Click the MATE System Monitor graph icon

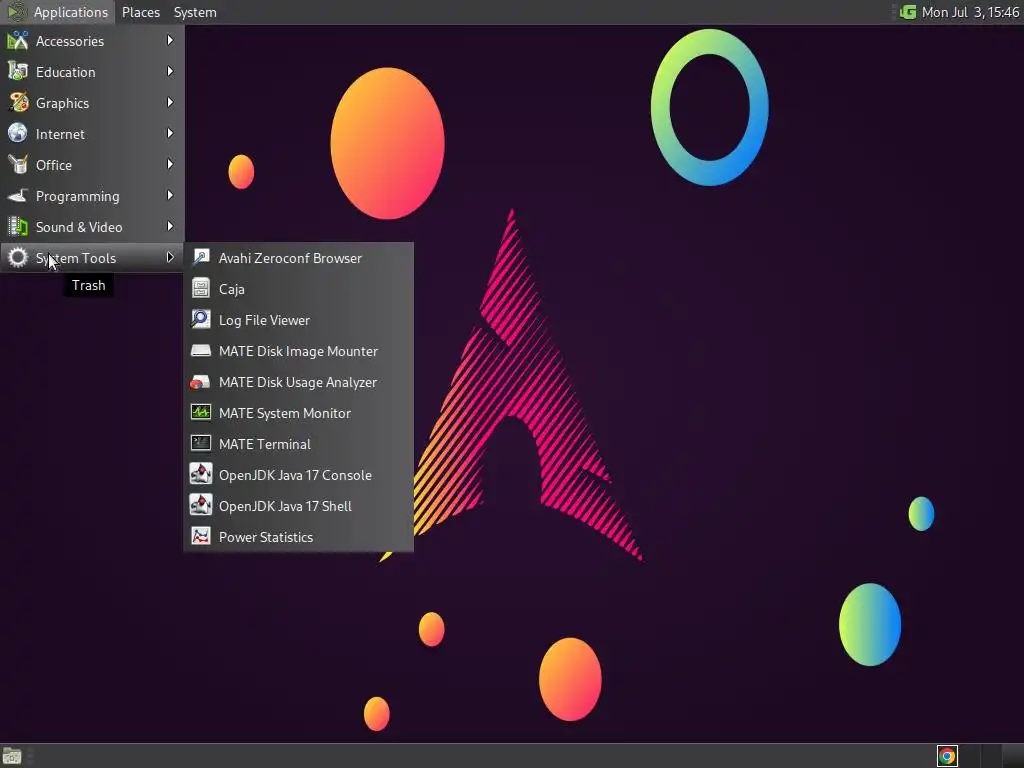(x=200, y=413)
